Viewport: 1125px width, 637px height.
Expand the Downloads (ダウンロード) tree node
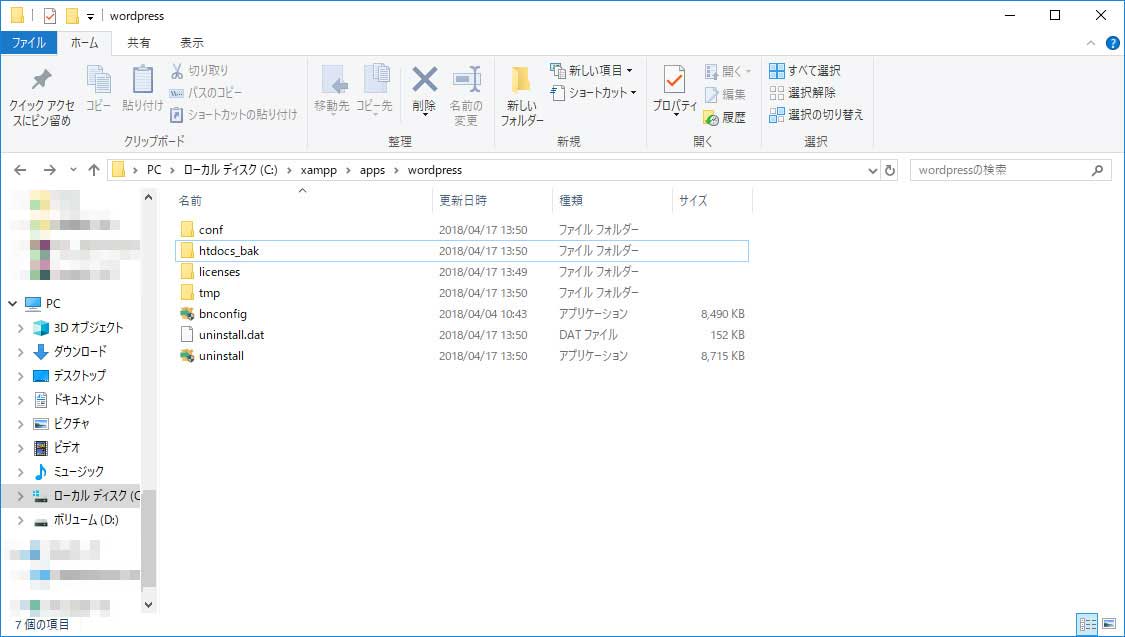coord(21,352)
